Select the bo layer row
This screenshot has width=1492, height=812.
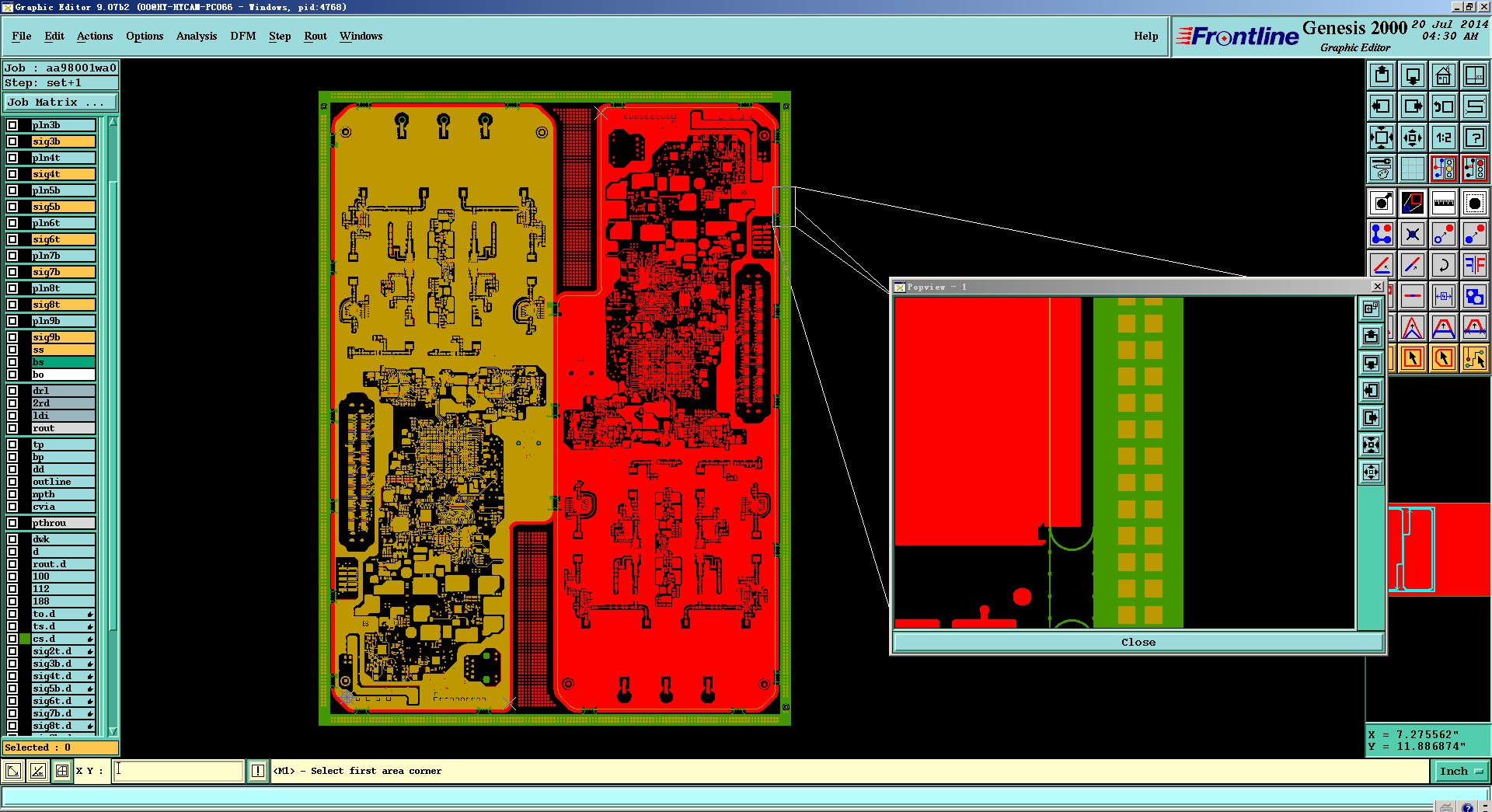[x=63, y=375]
